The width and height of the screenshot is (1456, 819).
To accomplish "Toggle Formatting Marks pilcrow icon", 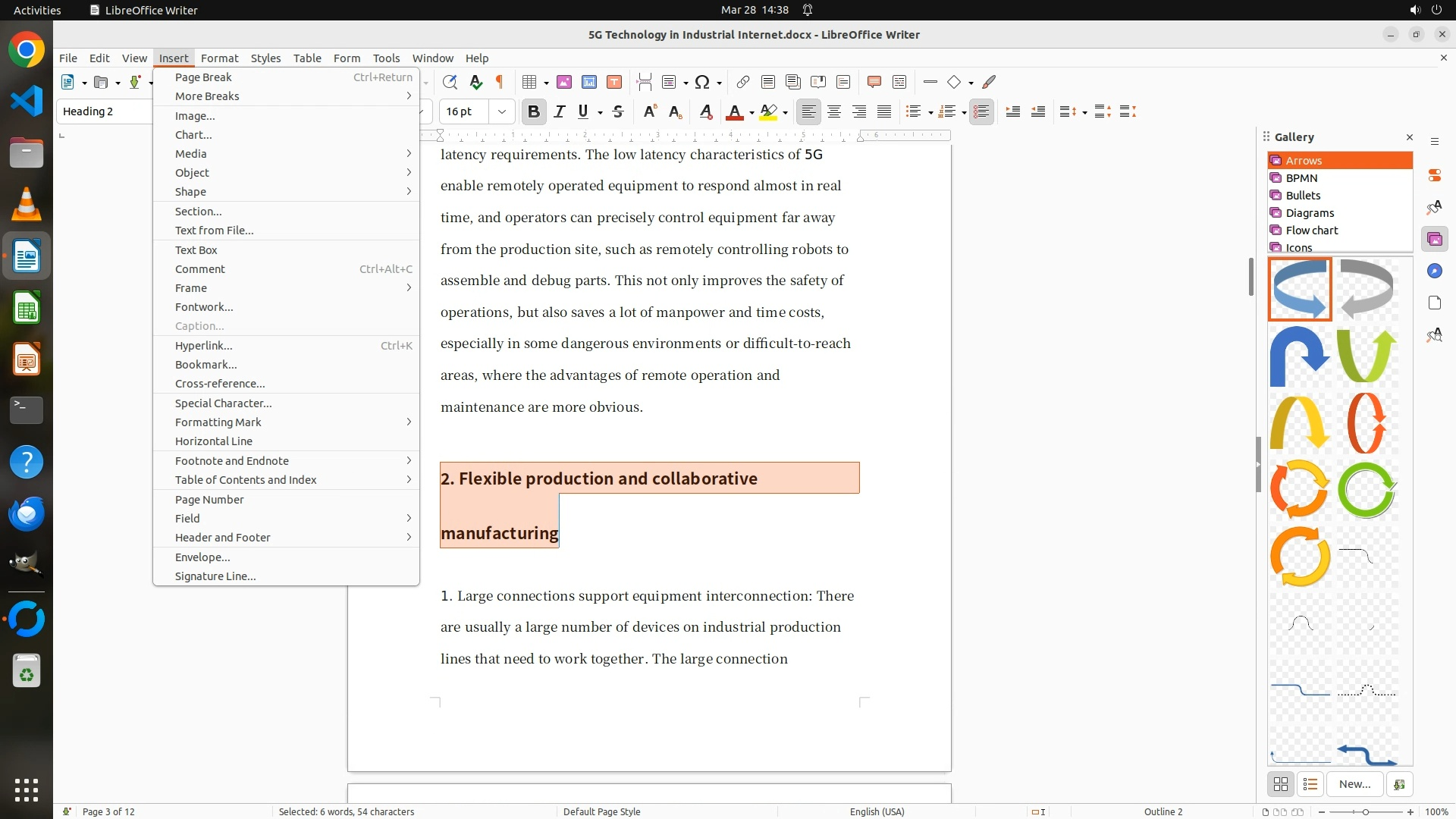I will point(500,82).
